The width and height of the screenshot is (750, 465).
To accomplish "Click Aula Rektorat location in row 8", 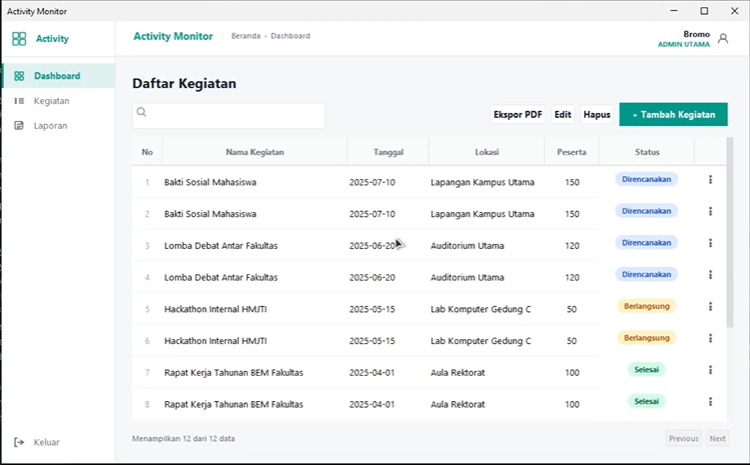I will [458, 404].
